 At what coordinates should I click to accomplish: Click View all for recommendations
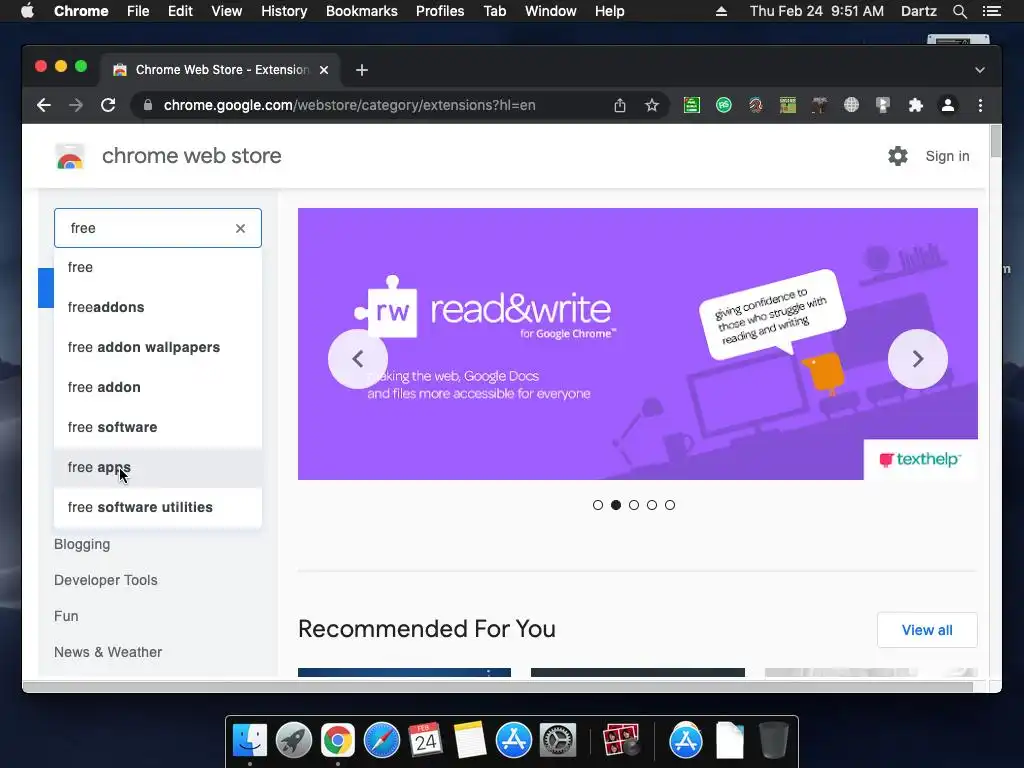tap(927, 630)
